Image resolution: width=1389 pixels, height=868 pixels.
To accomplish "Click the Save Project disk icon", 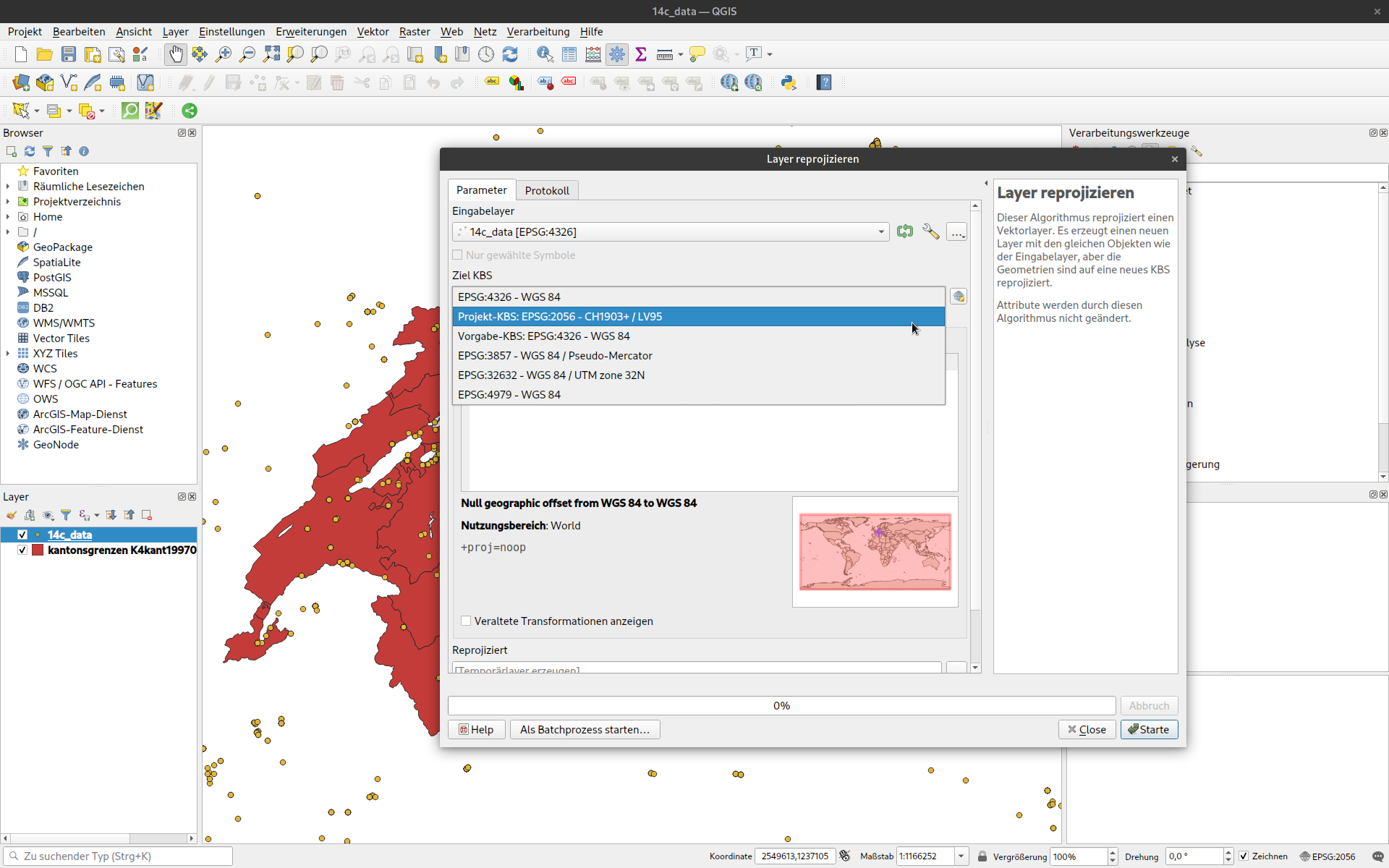I will pyautogui.click(x=68, y=54).
